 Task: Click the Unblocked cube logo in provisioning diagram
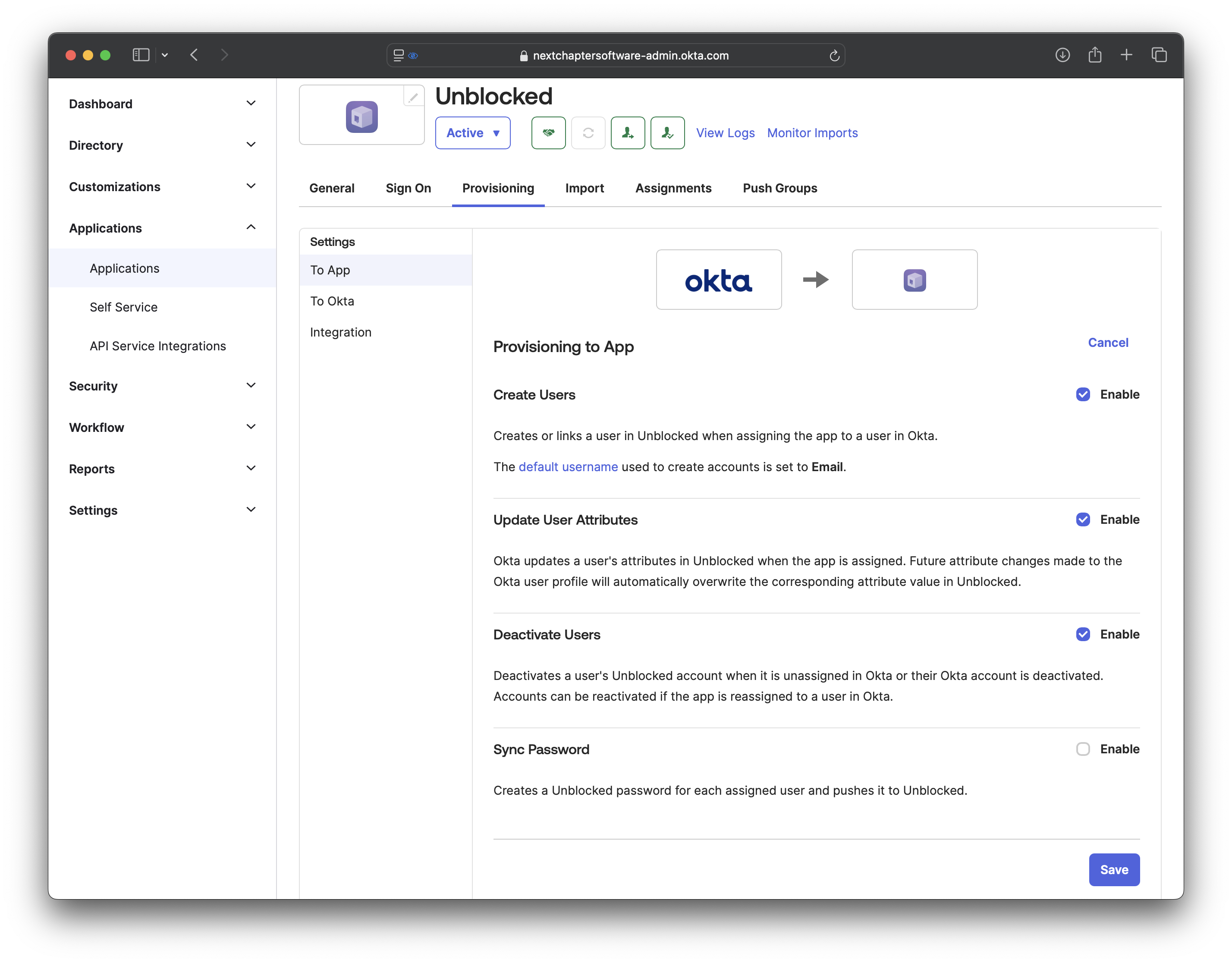(x=915, y=280)
